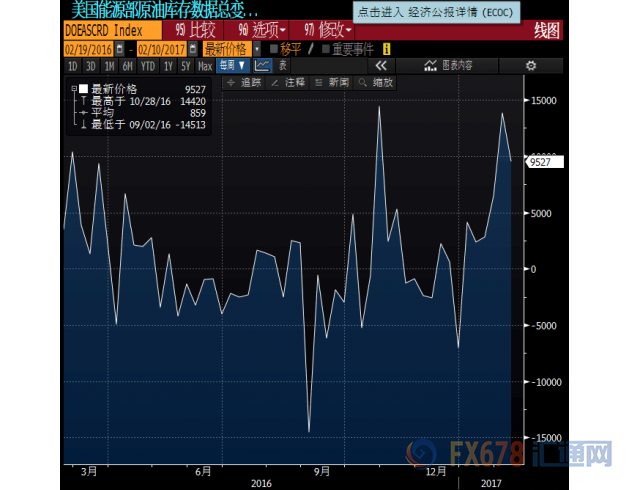630x490 pixels.
Task: Open the 选项 dropdown menu
Action: click(x=262, y=30)
